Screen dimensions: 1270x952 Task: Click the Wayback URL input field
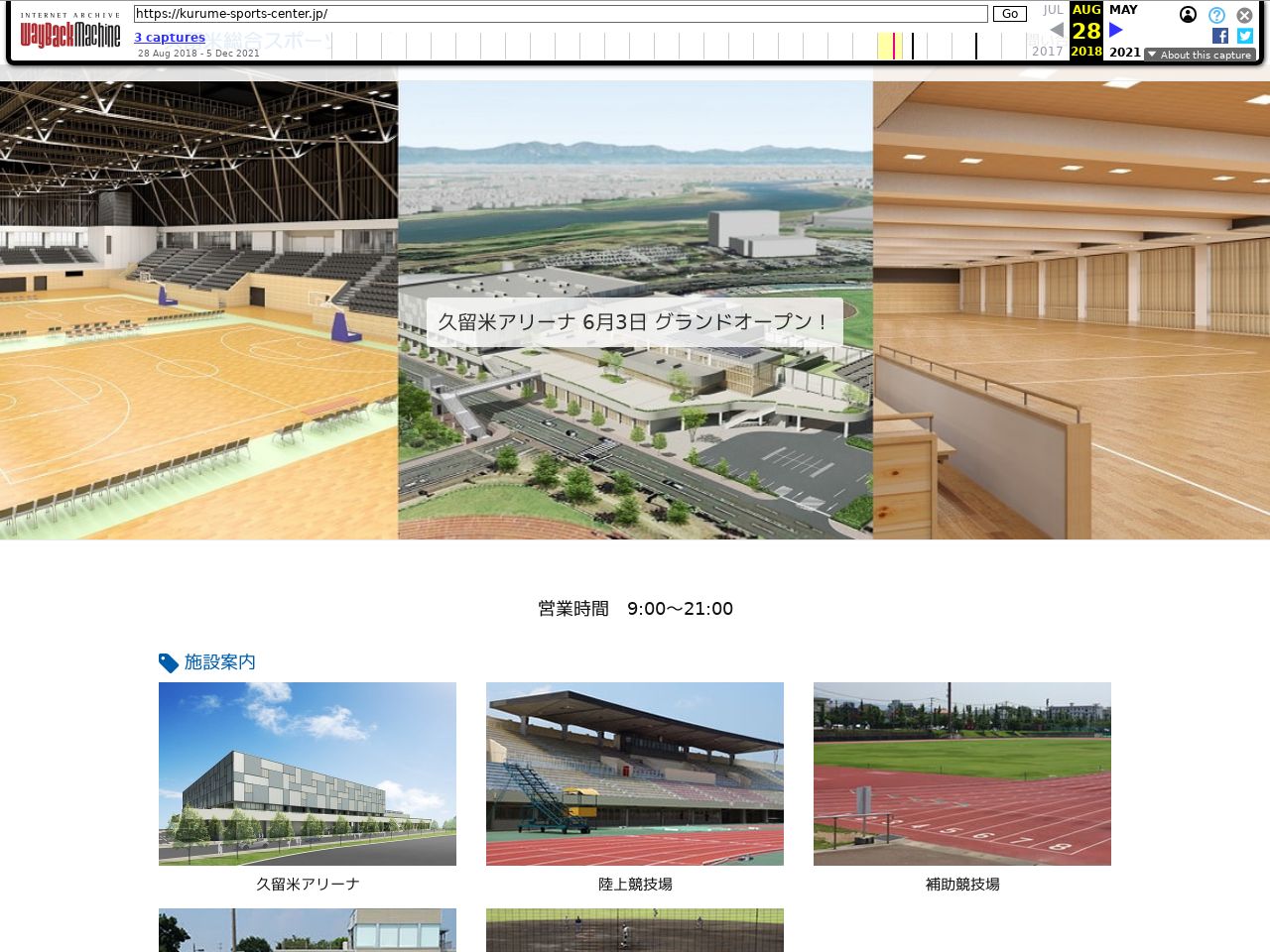pos(561,14)
